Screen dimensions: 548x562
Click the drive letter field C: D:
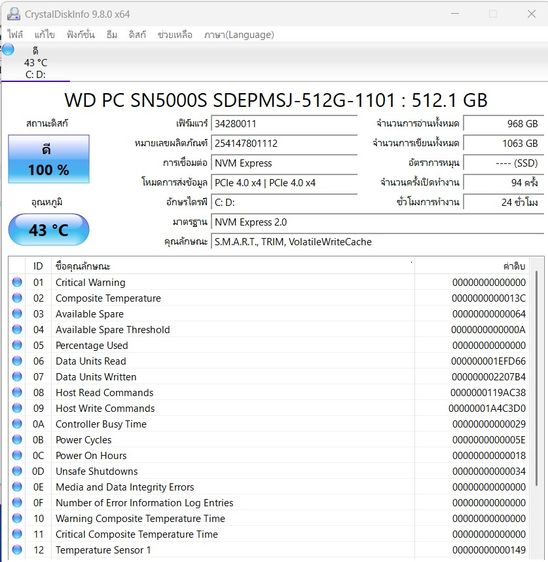point(284,203)
